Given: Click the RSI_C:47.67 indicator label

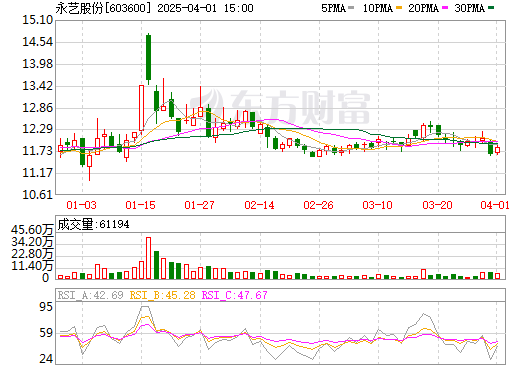Looking at the screenshot, I should pyautogui.click(x=235, y=295).
